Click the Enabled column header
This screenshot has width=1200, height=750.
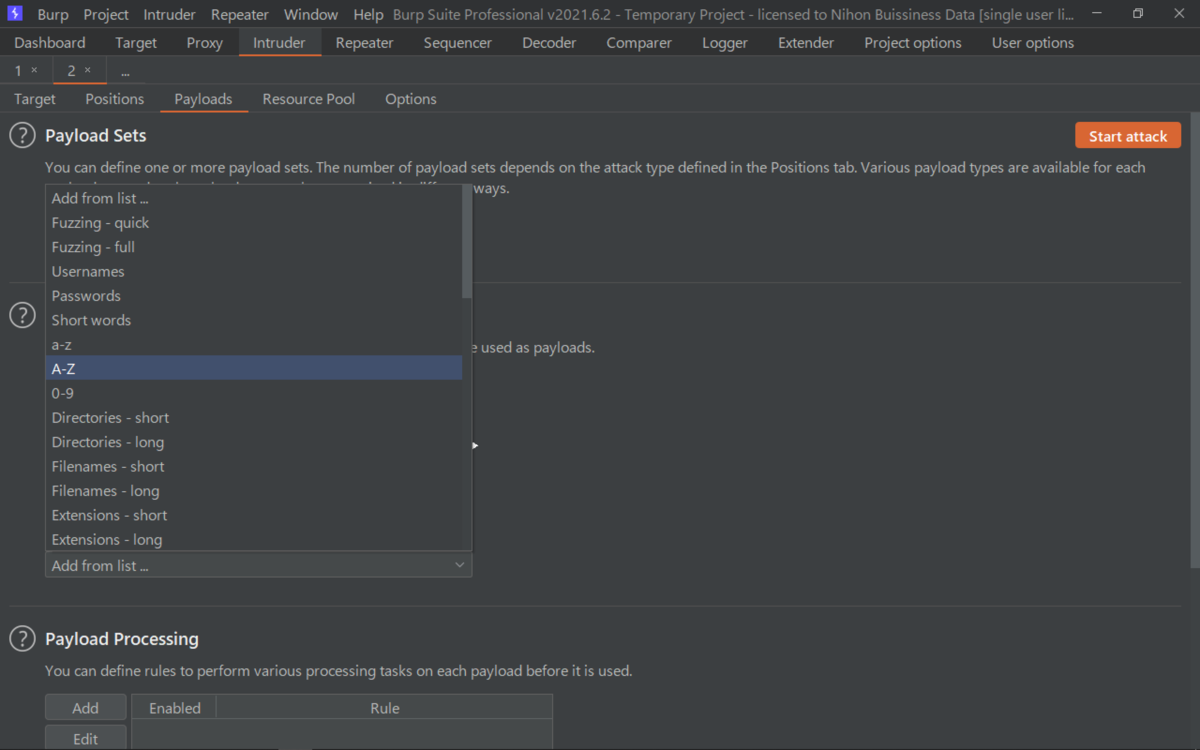click(175, 708)
